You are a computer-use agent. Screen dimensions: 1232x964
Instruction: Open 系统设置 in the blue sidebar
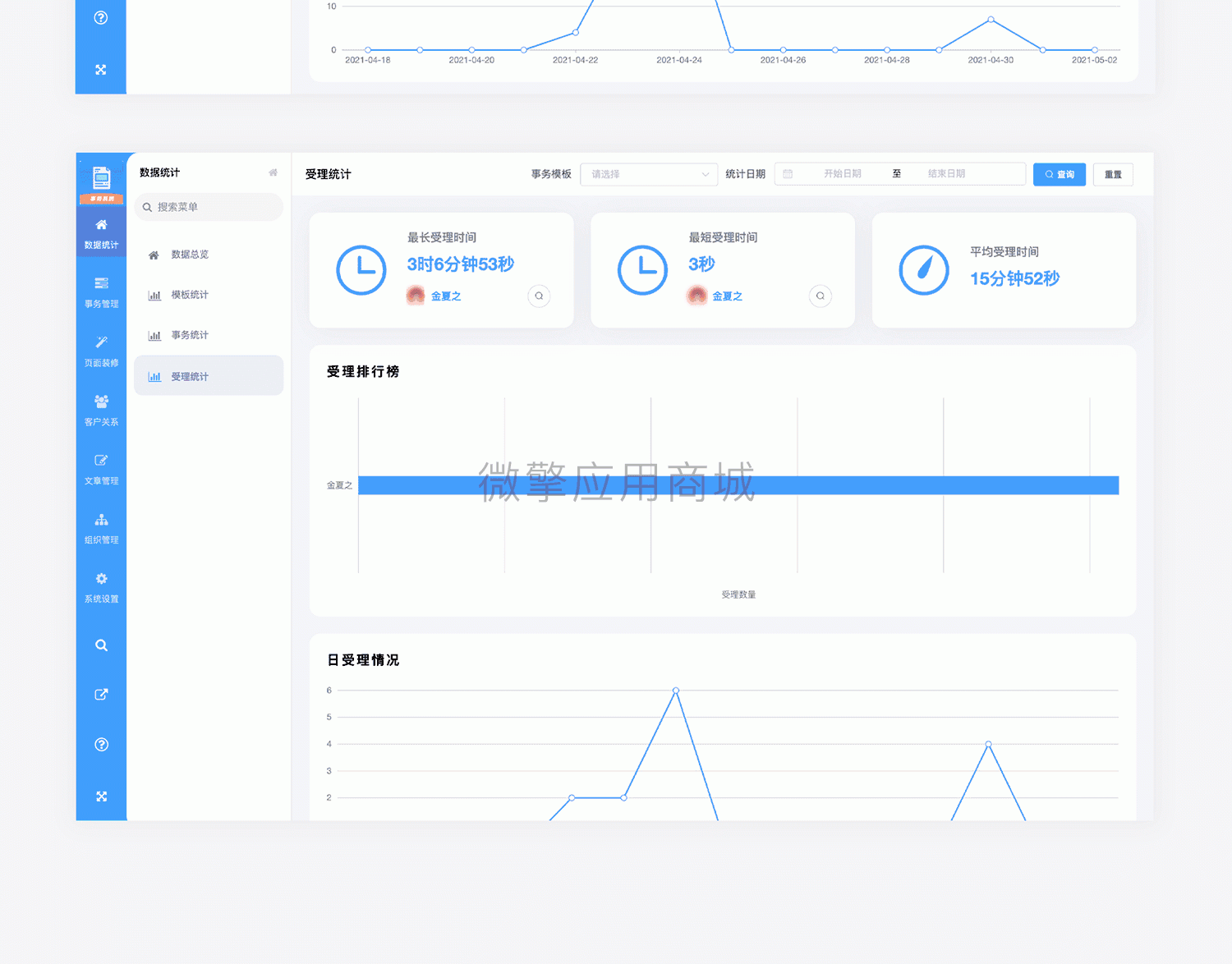click(x=101, y=588)
